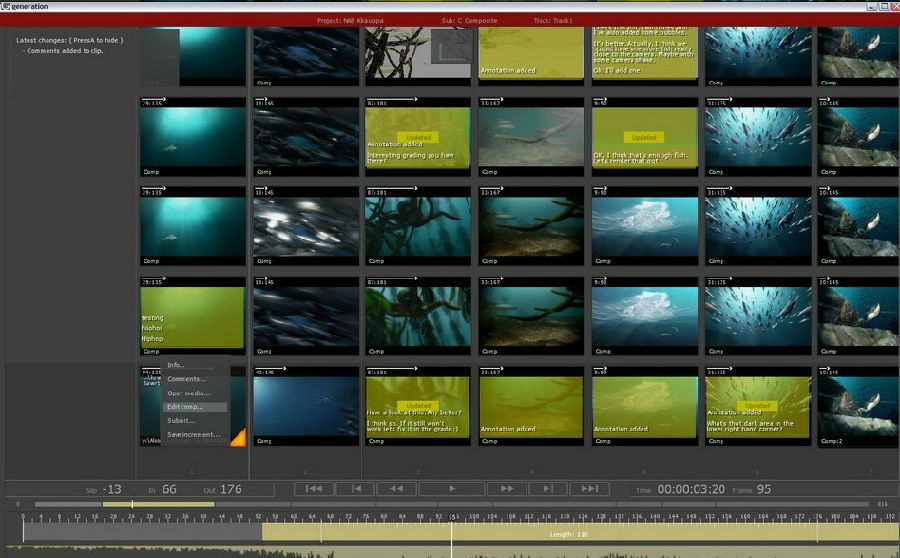
Task: Click the yellow clip bar labeled Length: 110
Action: [580, 533]
